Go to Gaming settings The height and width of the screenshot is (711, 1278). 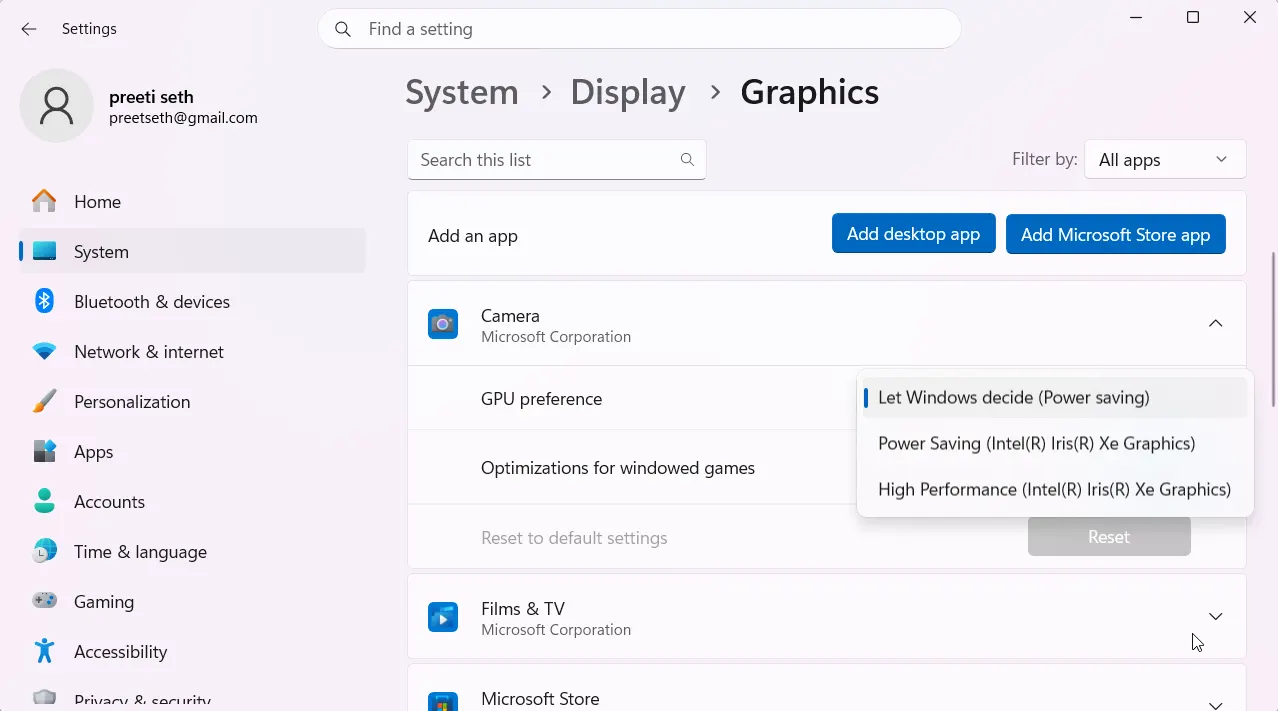[x=192, y=601]
